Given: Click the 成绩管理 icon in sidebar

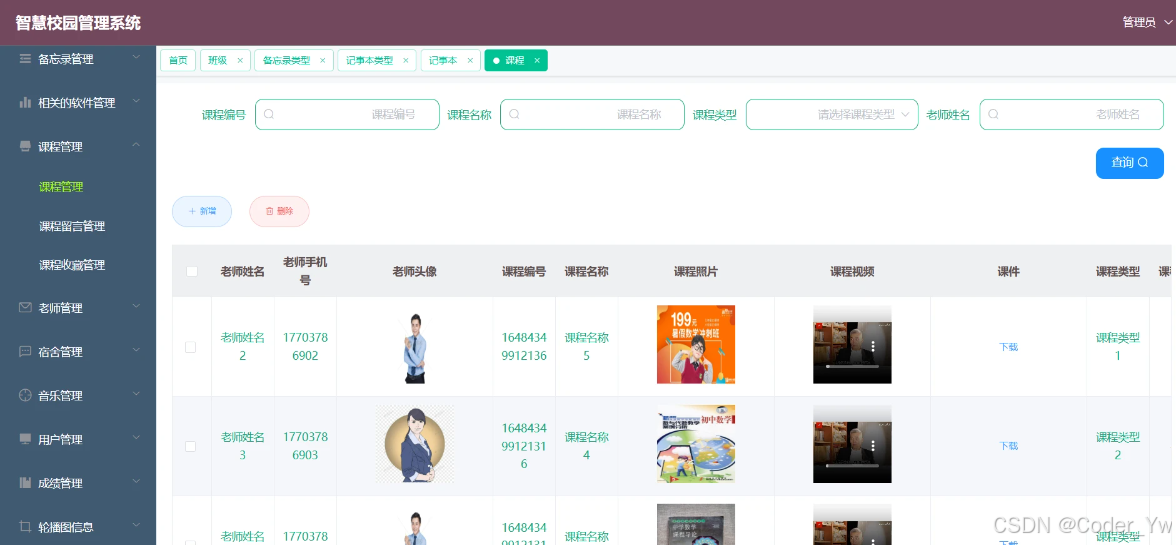Looking at the screenshot, I should coord(26,483).
